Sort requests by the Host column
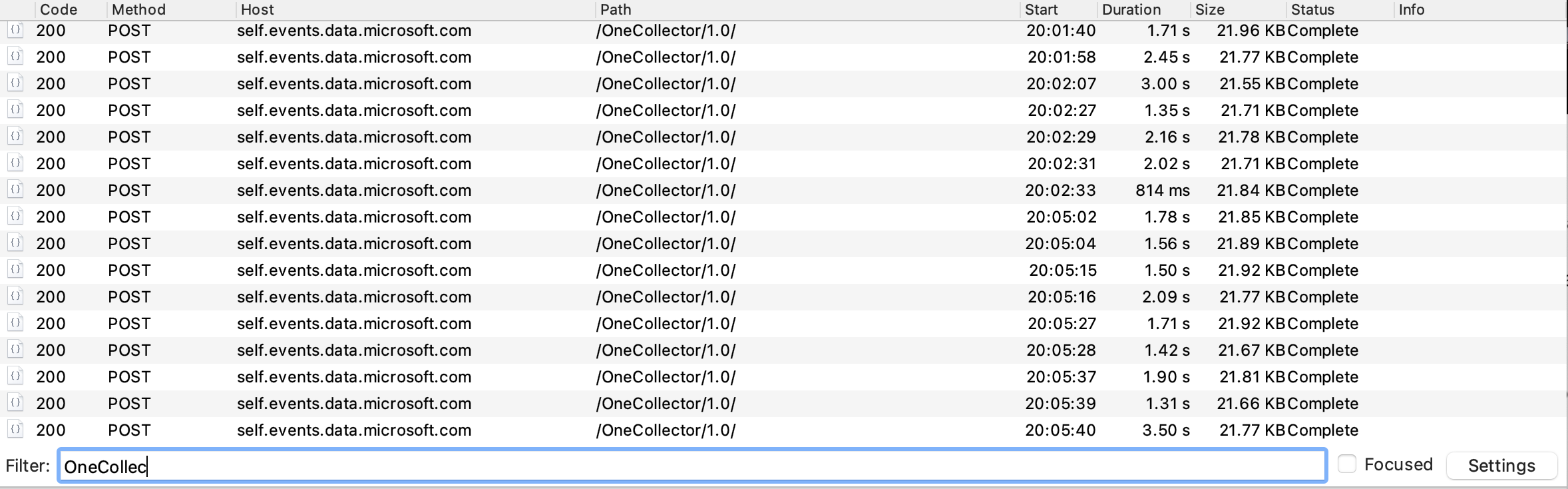Viewport: 1568px width, 489px height. (x=257, y=9)
